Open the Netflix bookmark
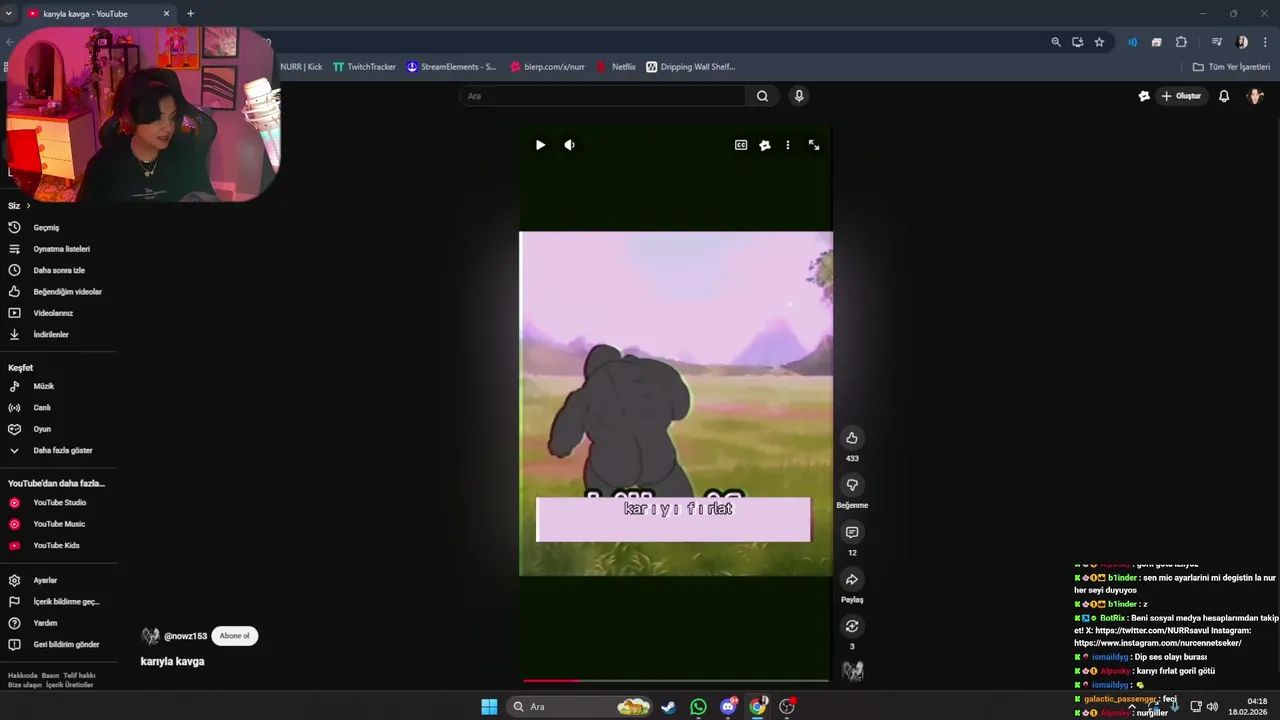Viewport: 1280px width, 720px height. coord(616,67)
